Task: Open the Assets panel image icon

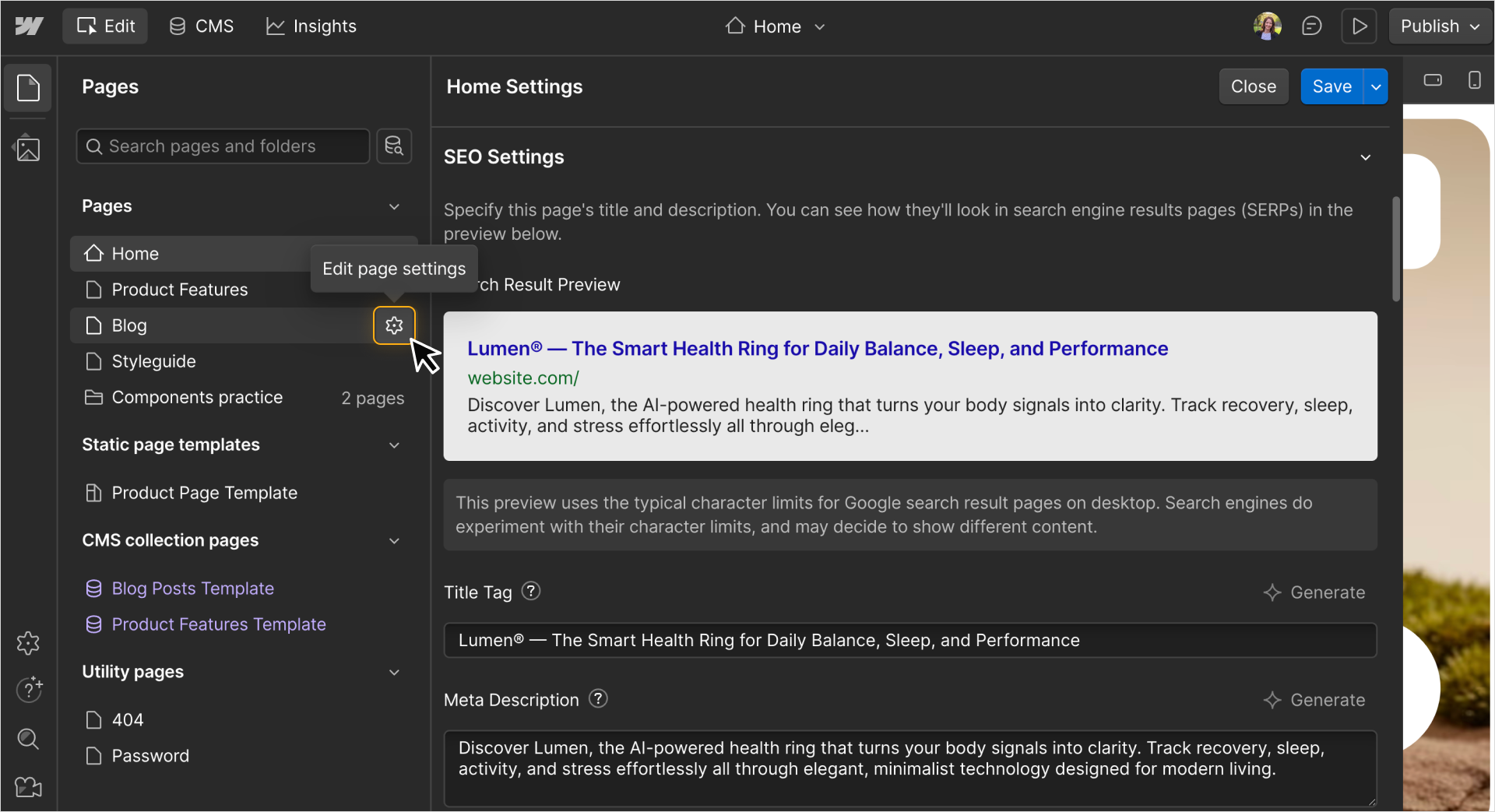Action: 28,148
